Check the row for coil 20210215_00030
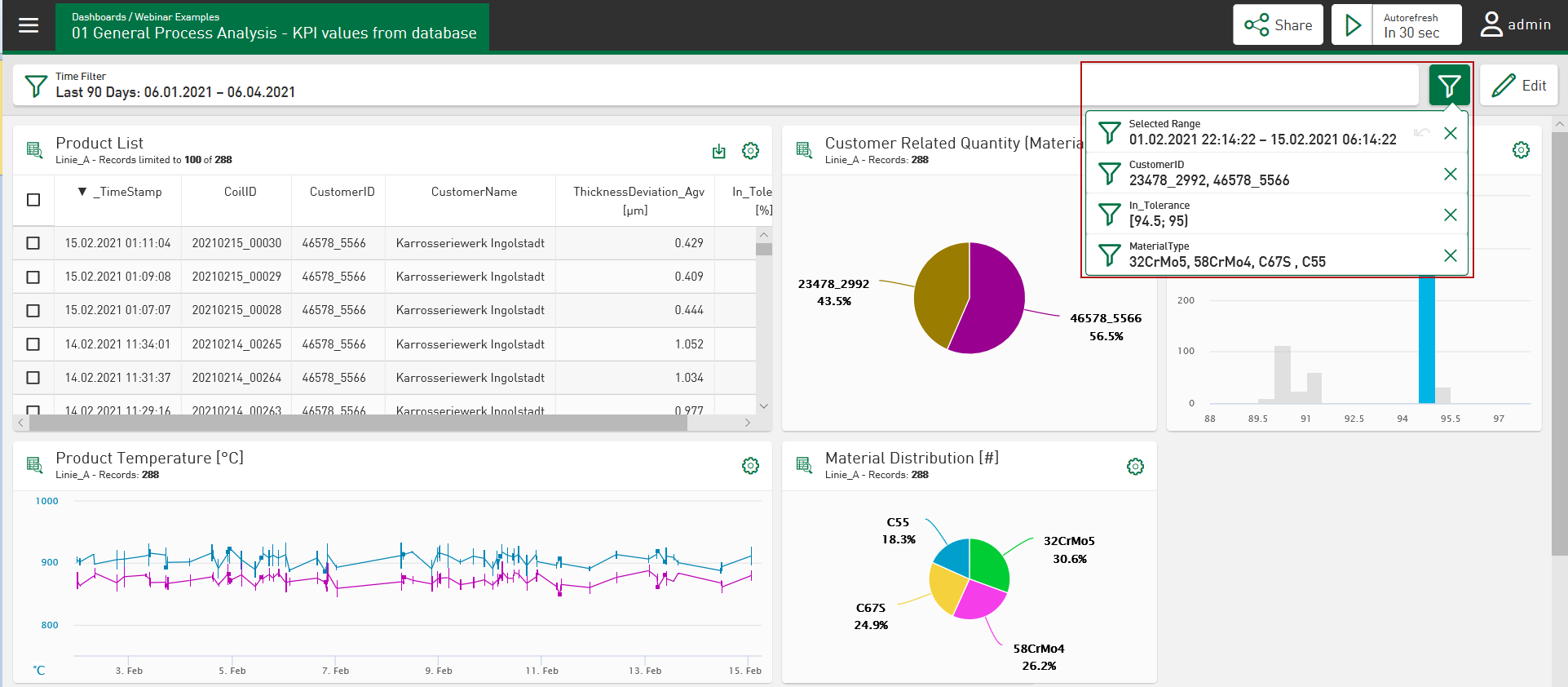Screen dimensions: 1568x687 pyautogui.click(x=33, y=243)
